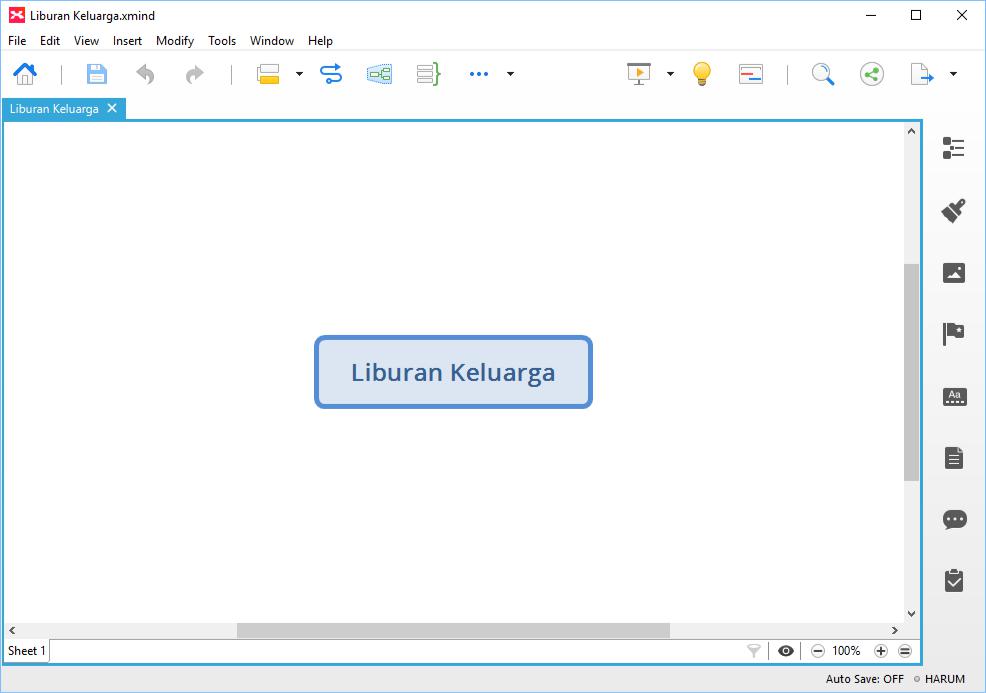Insert a summary bracket

coord(429,74)
